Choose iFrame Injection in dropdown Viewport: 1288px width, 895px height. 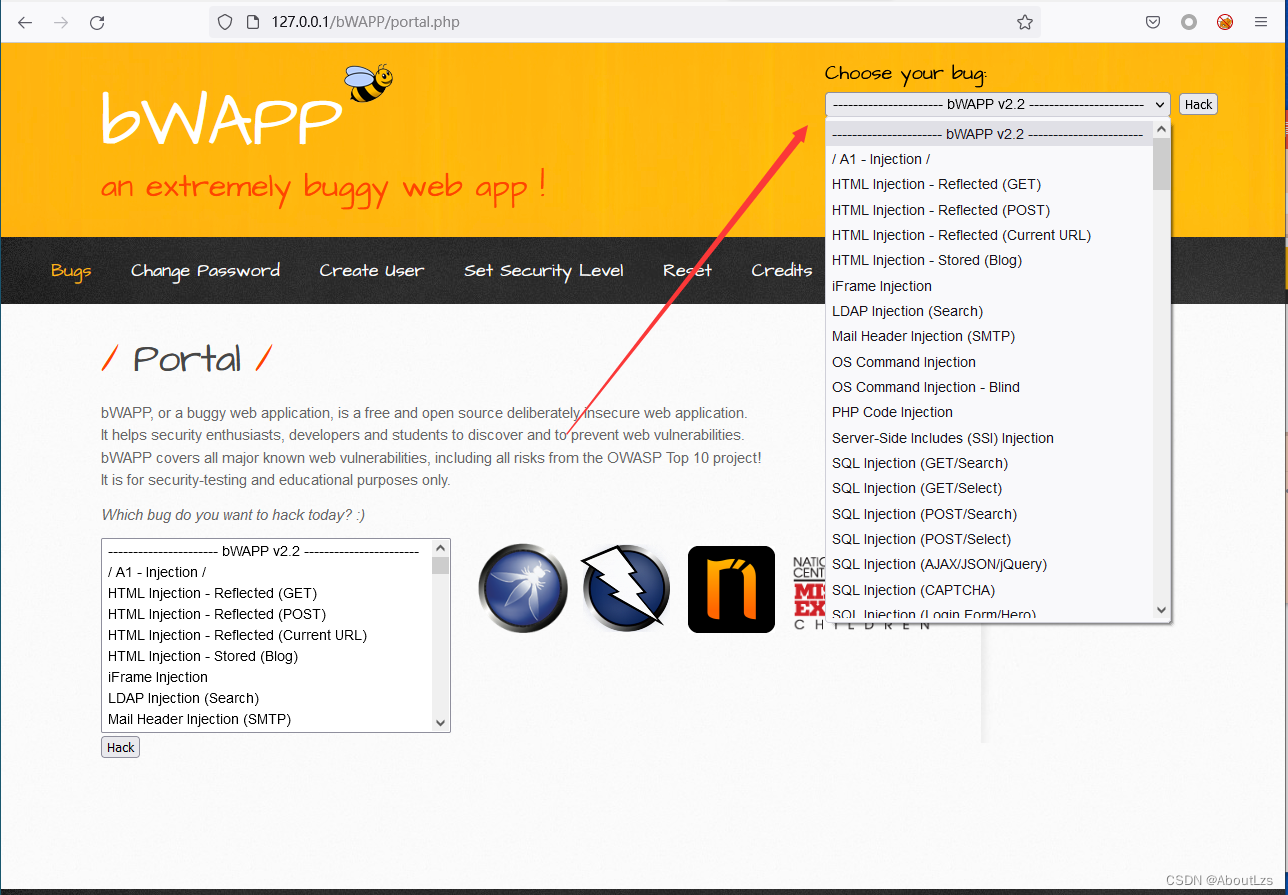click(x=989, y=286)
